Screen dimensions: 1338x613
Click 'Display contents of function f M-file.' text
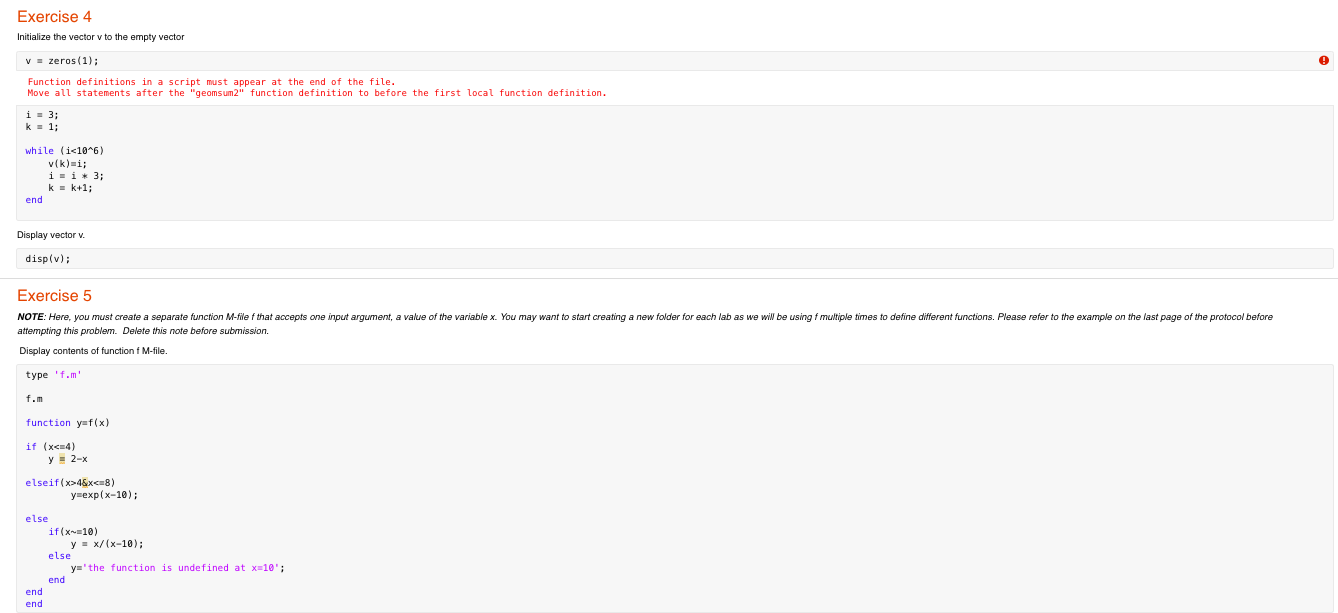[x=95, y=350]
